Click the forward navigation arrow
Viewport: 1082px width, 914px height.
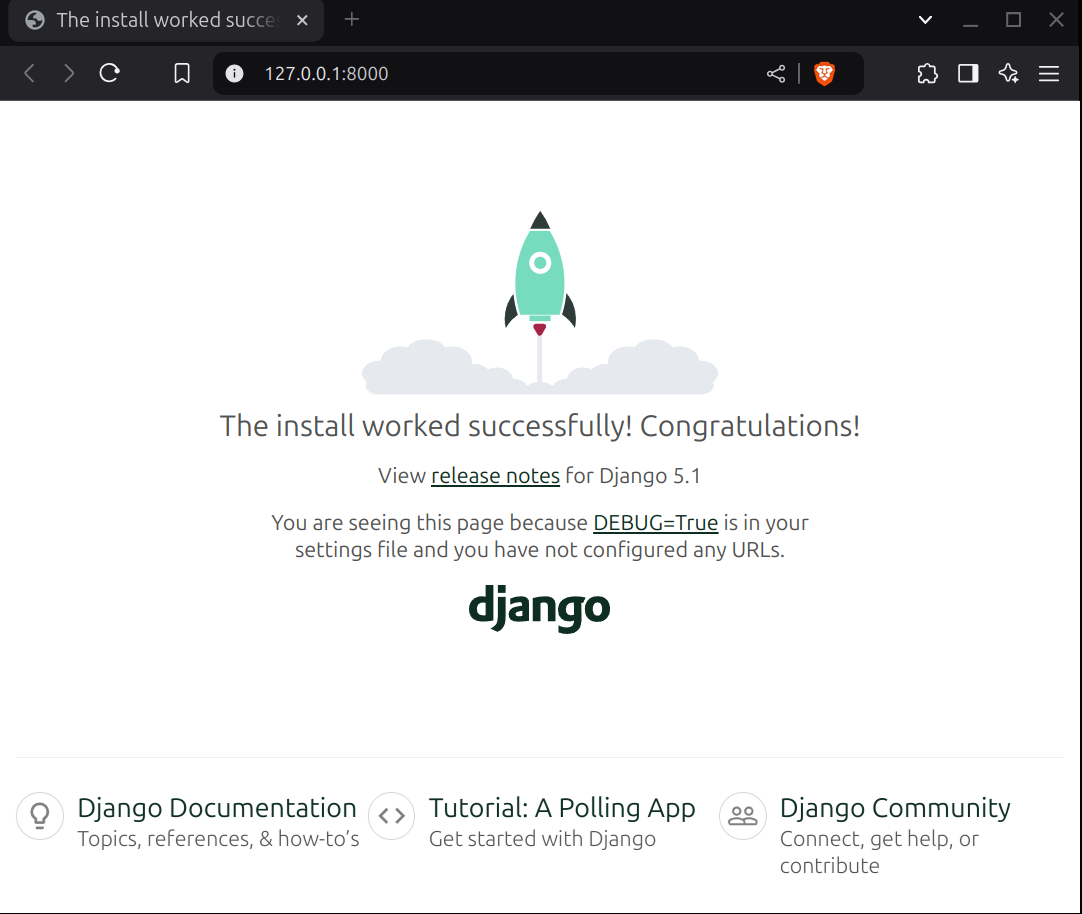coord(68,73)
